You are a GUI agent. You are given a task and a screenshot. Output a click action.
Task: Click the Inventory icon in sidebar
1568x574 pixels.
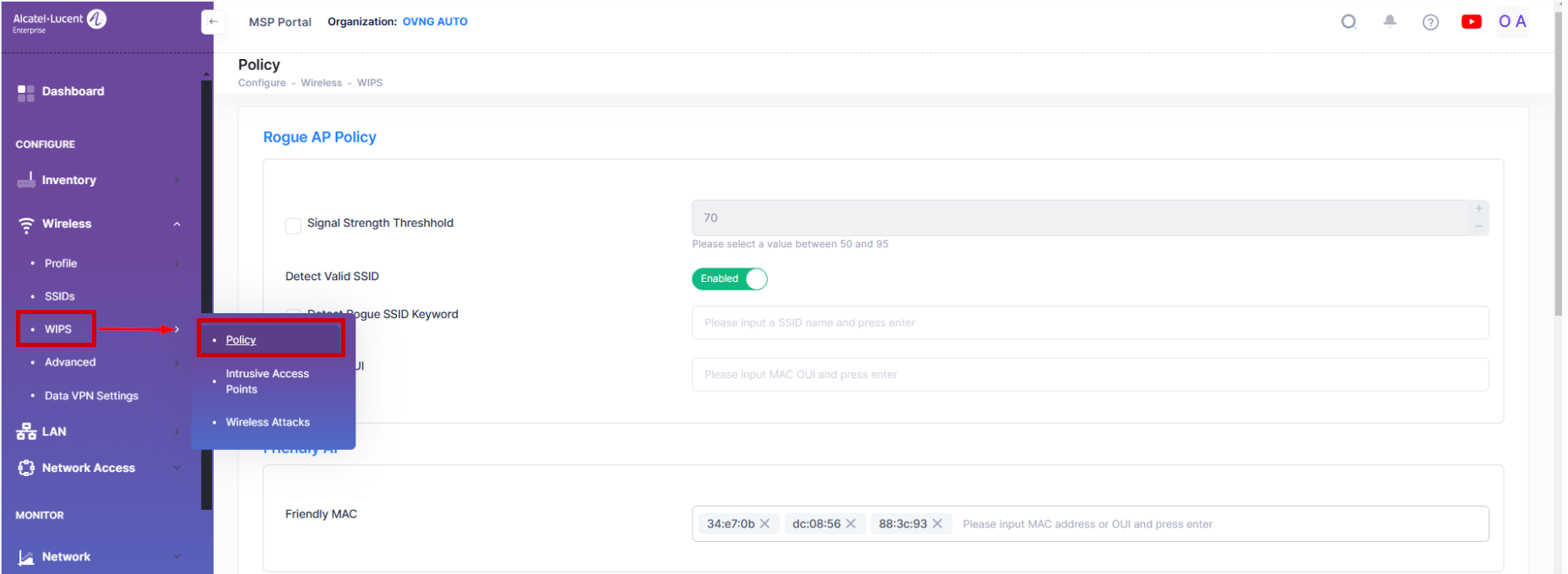[25, 180]
